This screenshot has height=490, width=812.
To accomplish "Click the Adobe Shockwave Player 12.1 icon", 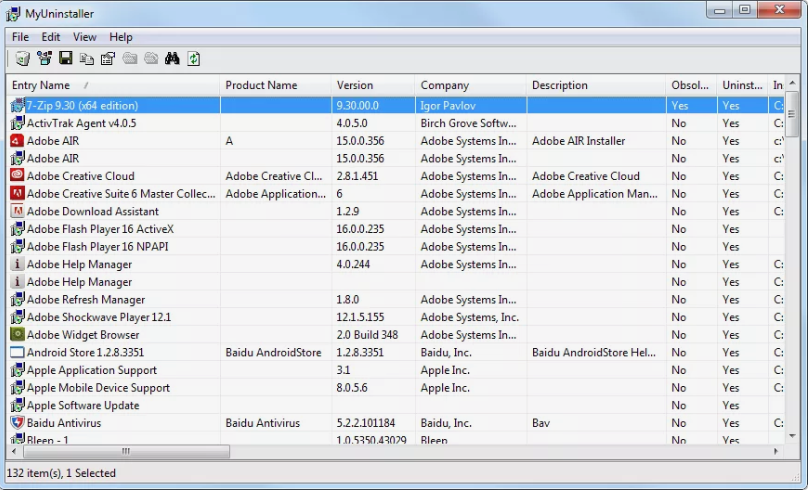I will coord(17,317).
